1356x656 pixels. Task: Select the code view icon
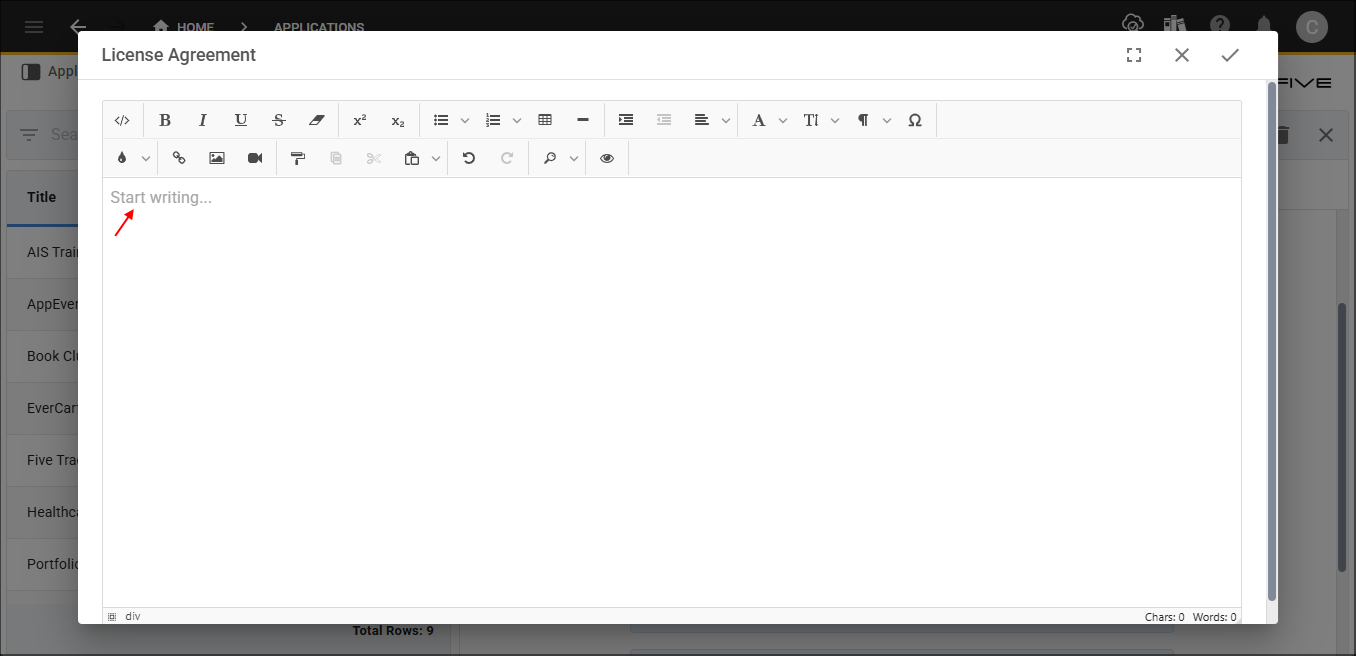click(122, 119)
